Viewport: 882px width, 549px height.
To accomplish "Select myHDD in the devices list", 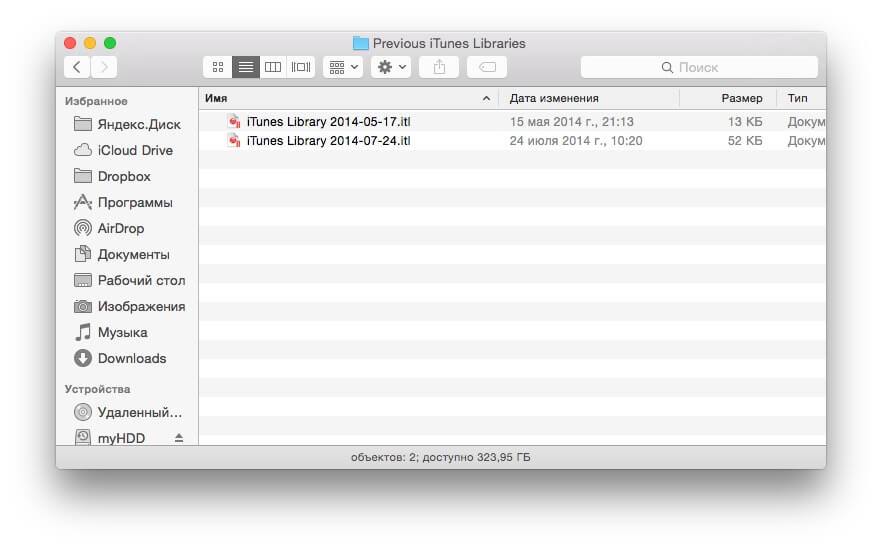I will (x=121, y=438).
